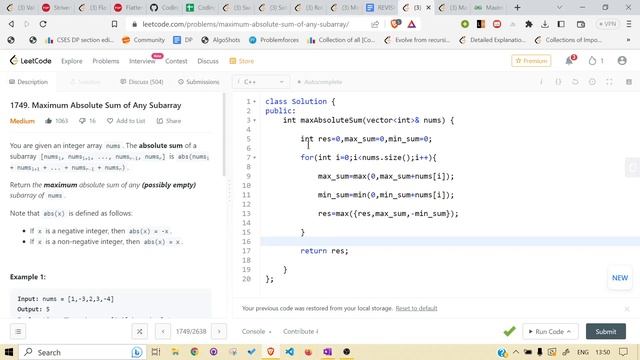Click Add to List

(x=126, y=121)
